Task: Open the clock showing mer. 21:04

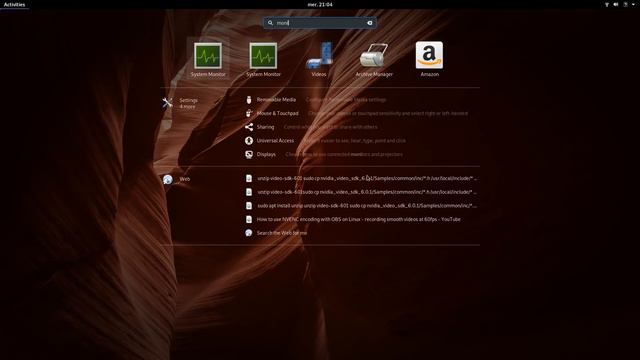Action: (320, 4)
